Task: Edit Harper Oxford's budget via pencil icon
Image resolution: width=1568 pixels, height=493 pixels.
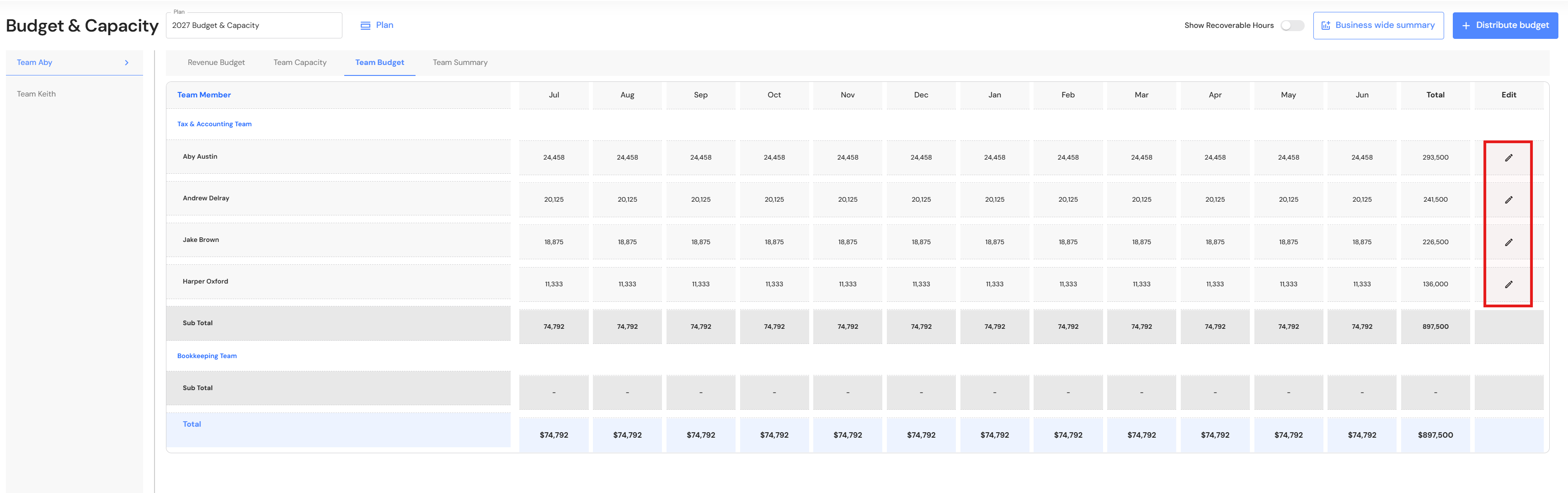Action: pos(1509,284)
